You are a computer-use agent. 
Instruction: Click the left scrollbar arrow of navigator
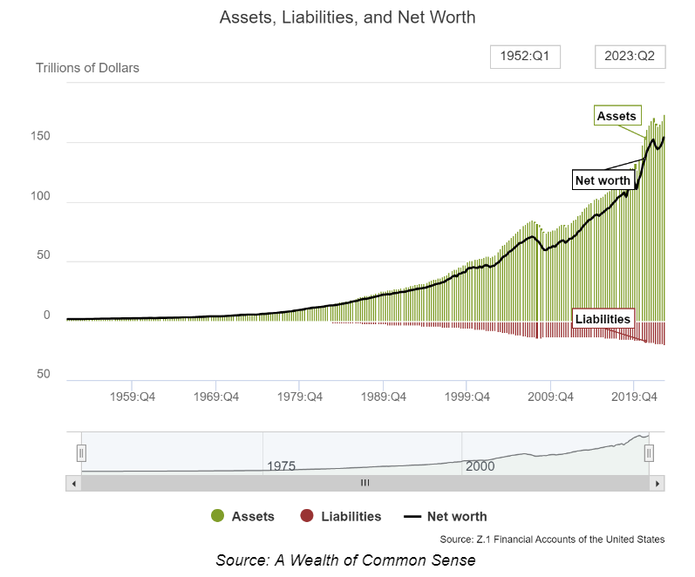(x=71, y=483)
